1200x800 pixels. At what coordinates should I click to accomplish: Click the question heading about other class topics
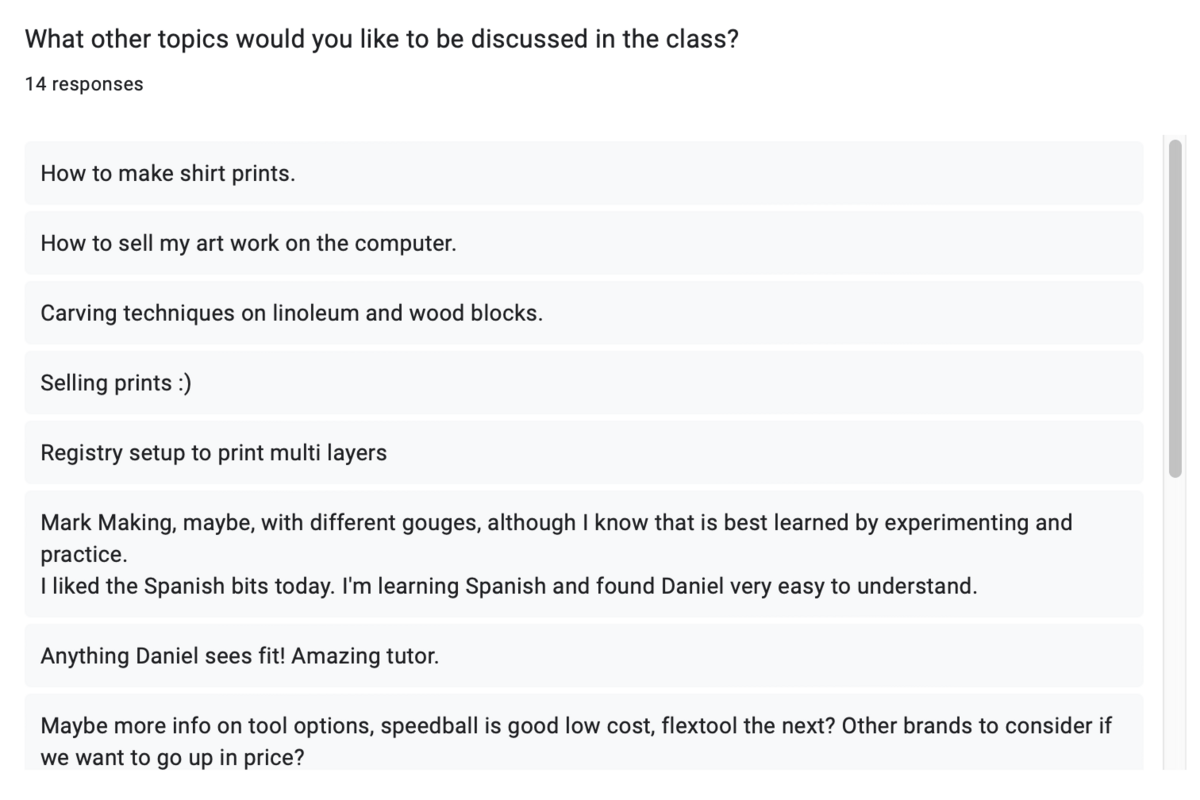(381, 40)
